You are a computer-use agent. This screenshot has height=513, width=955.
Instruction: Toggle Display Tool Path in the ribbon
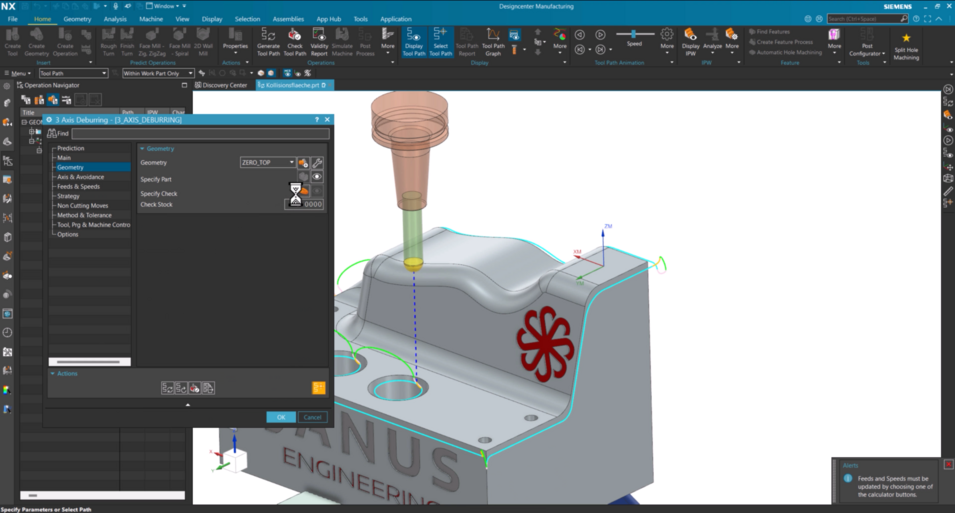click(x=414, y=41)
